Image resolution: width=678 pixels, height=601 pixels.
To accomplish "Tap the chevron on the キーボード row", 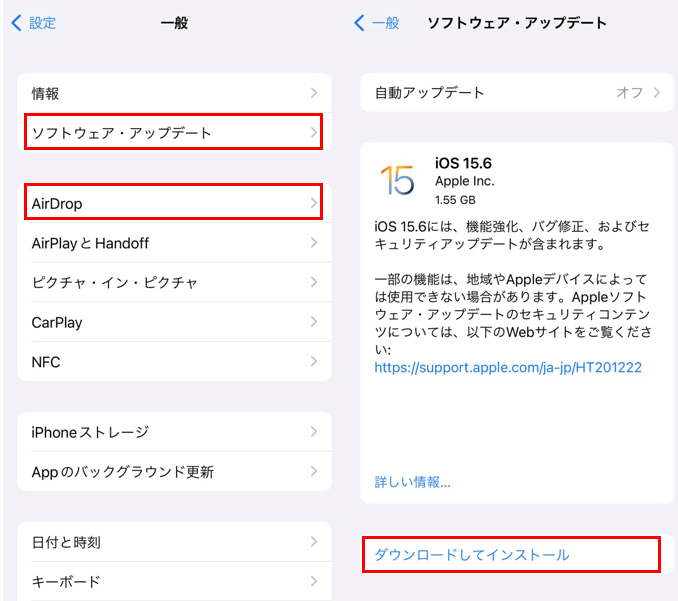I will pyautogui.click(x=314, y=581).
